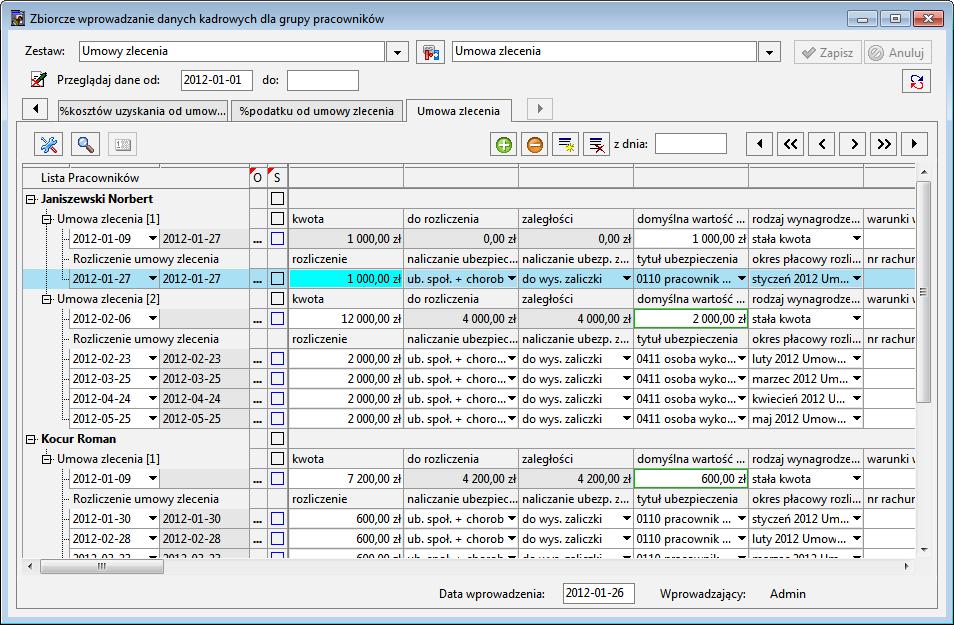Go to the next record with the single right chevron
Screen dimensions: 954x625
point(852,144)
